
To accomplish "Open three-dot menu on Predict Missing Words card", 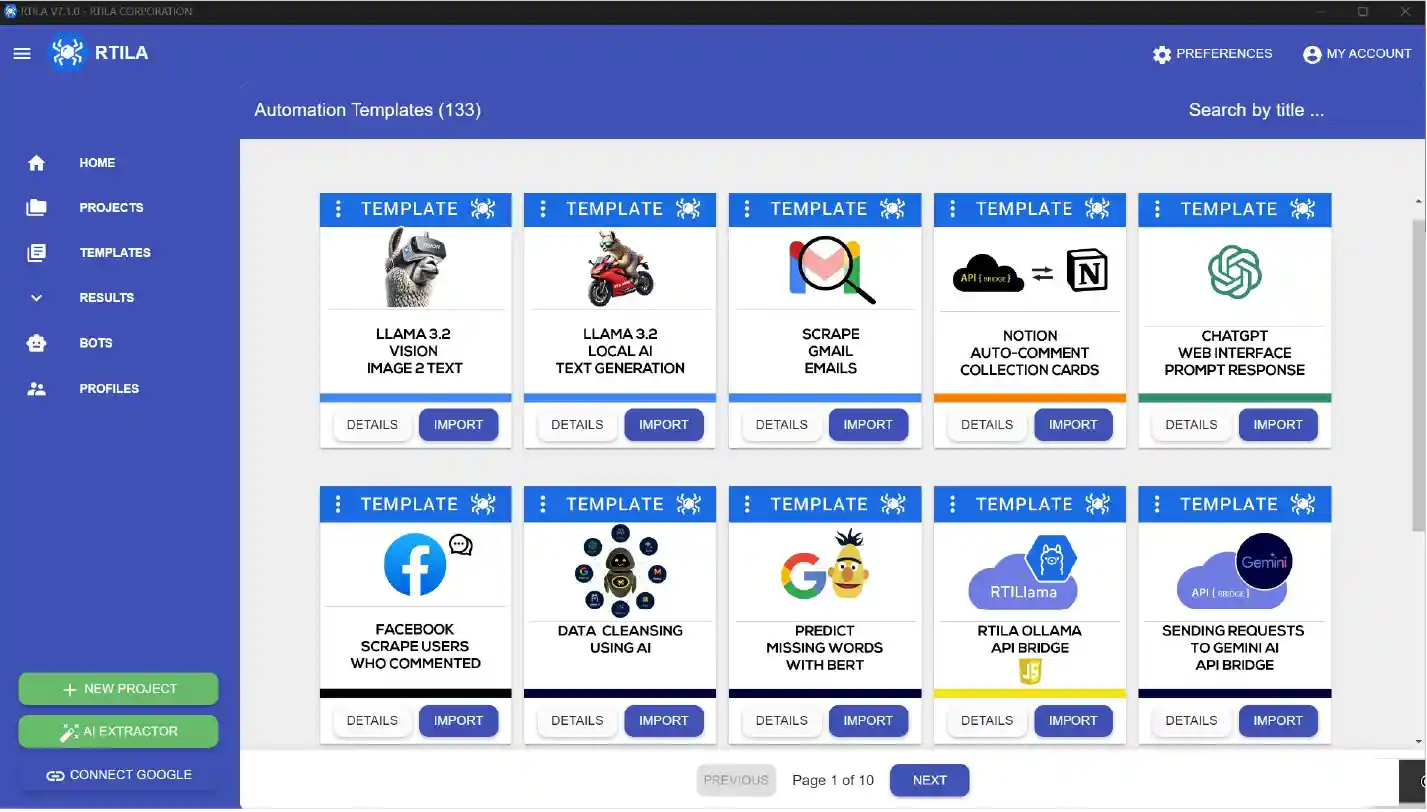I will click(x=747, y=504).
